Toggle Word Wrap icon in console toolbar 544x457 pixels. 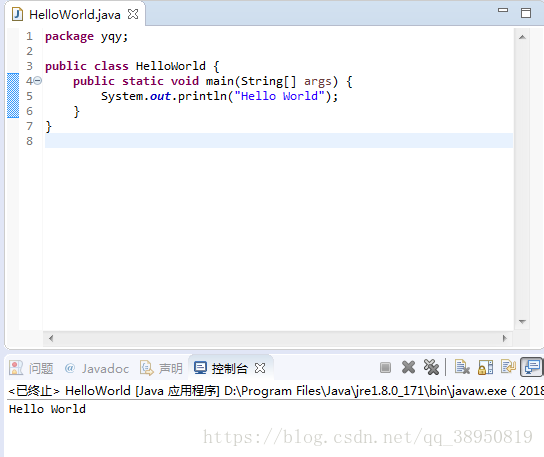508,367
